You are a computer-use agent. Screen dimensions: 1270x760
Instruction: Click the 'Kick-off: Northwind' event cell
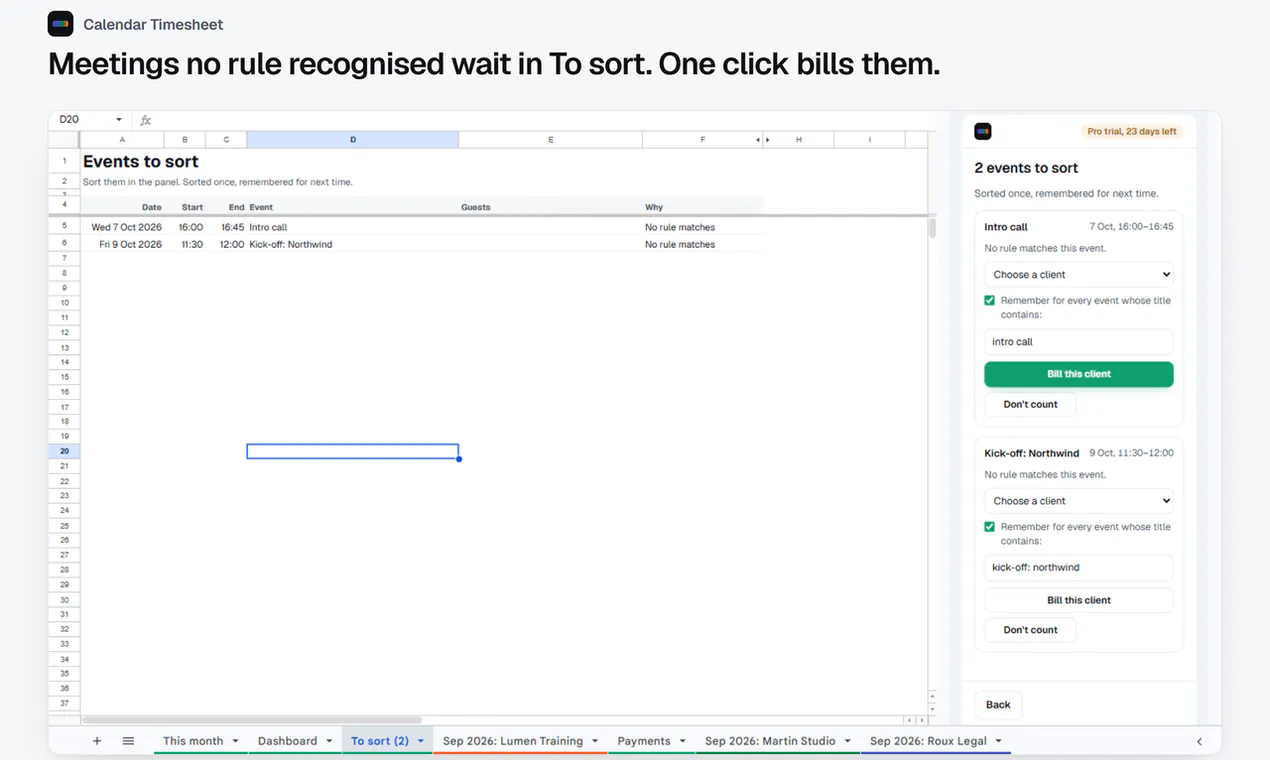(x=291, y=244)
